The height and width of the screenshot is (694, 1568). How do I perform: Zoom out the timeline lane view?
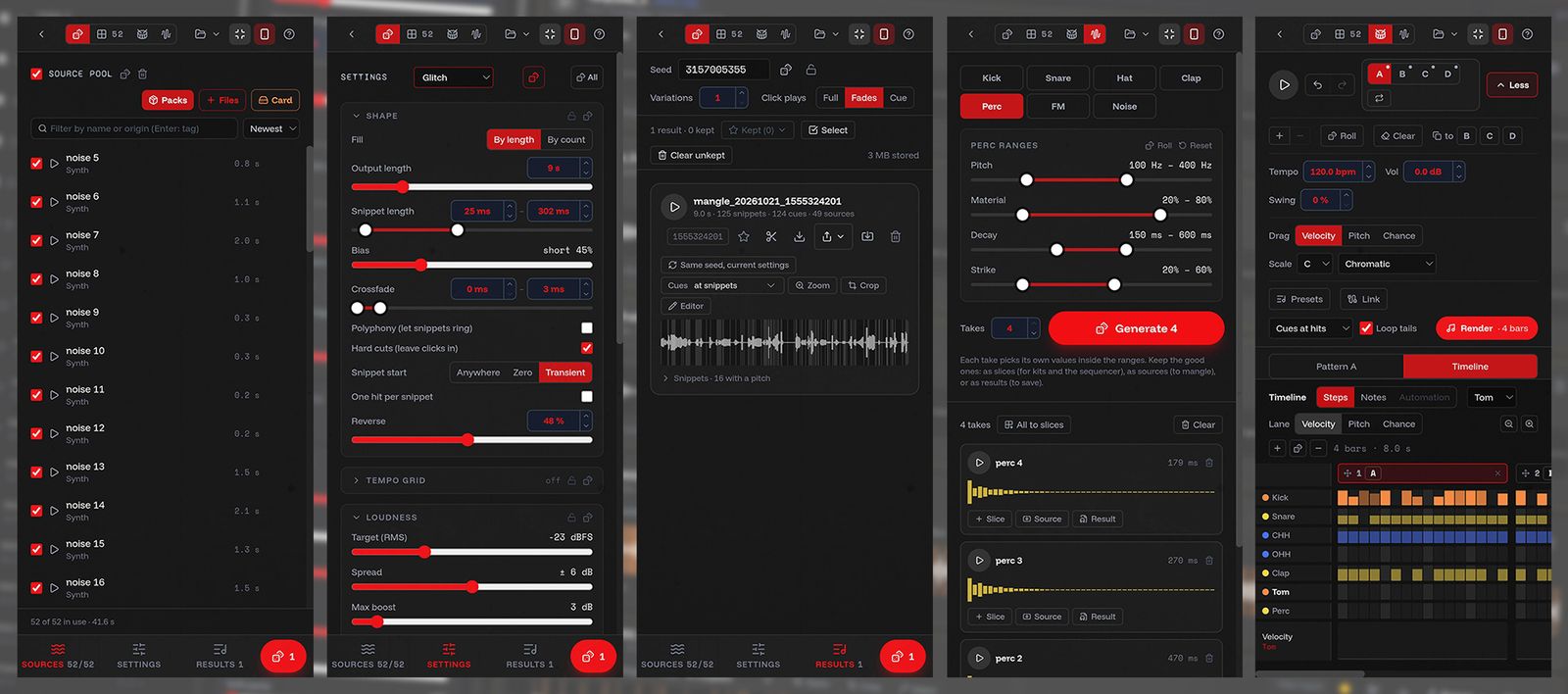(1509, 424)
